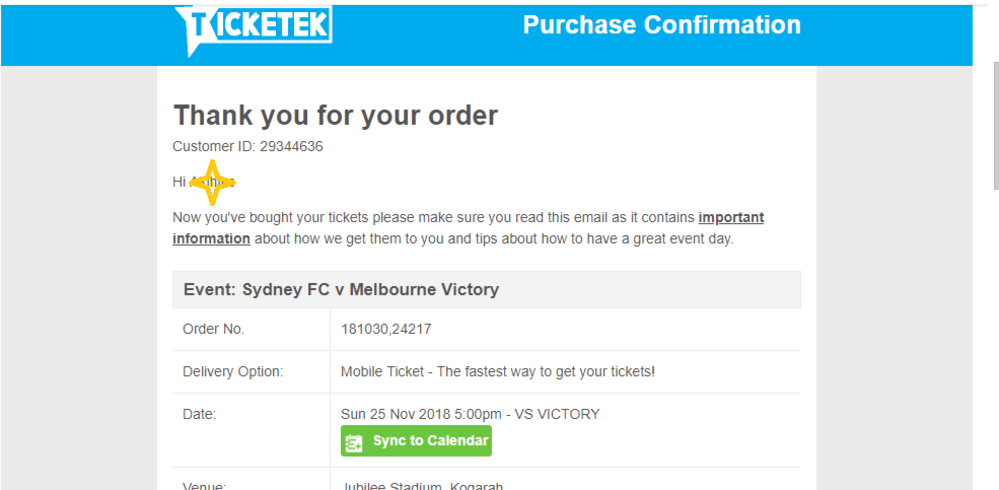Click the calendar icon in Sync button
The height and width of the screenshot is (490, 999).
click(x=354, y=442)
